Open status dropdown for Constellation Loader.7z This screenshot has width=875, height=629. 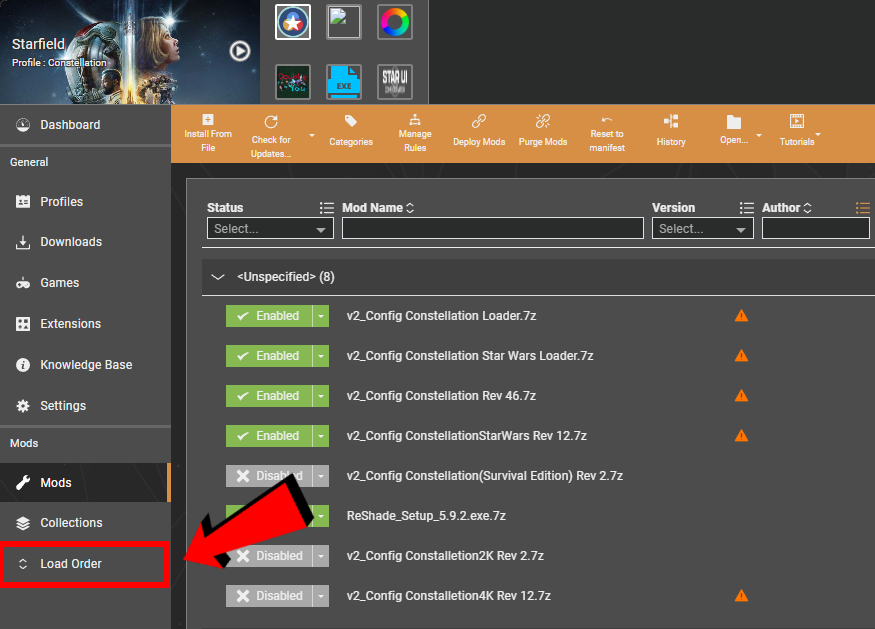point(321,316)
